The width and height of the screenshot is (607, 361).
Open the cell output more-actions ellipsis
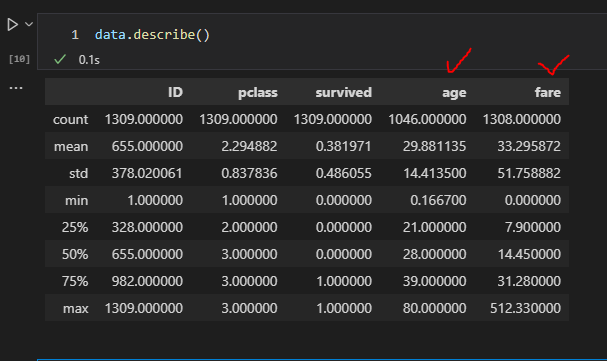[x=16, y=88]
